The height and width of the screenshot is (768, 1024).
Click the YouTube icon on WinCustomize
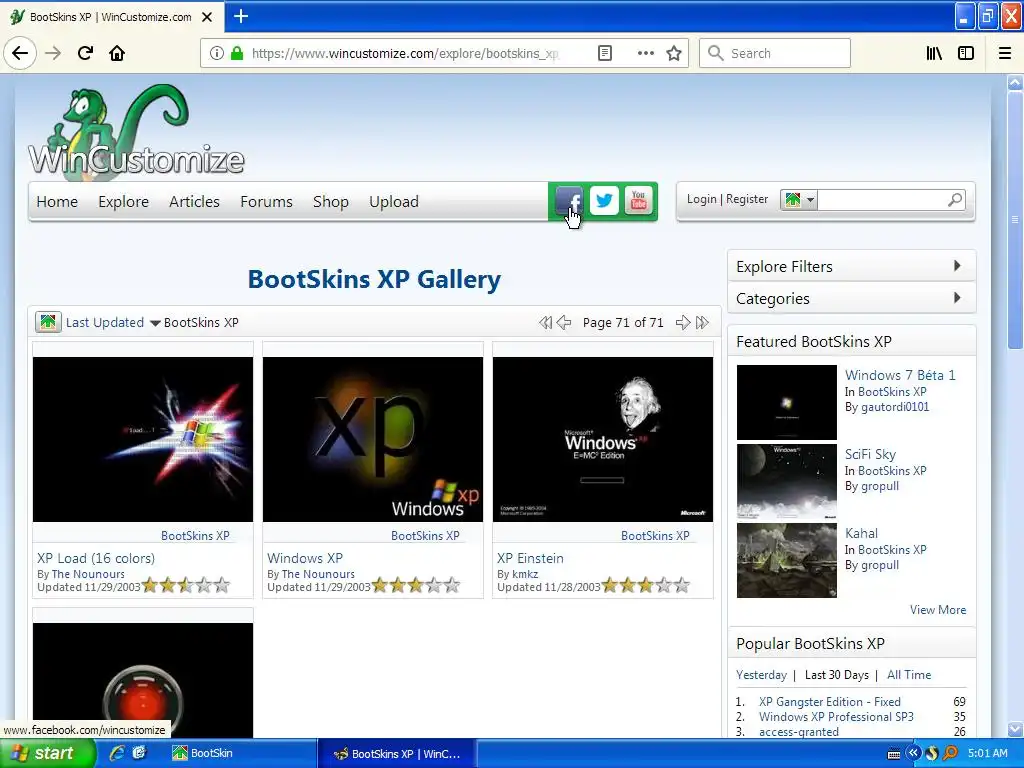coord(638,201)
